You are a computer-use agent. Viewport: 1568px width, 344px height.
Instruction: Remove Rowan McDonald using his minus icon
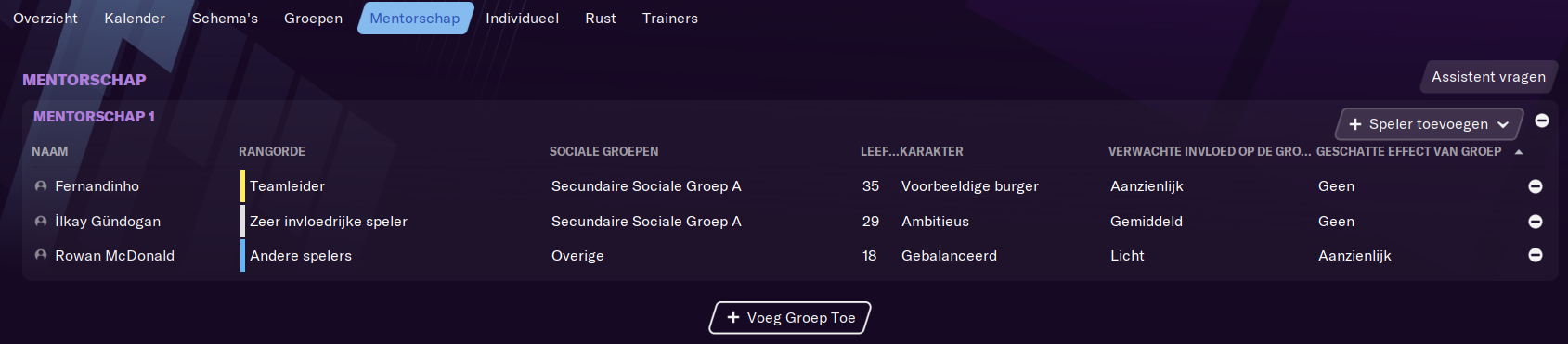pyautogui.click(x=1536, y=255)
